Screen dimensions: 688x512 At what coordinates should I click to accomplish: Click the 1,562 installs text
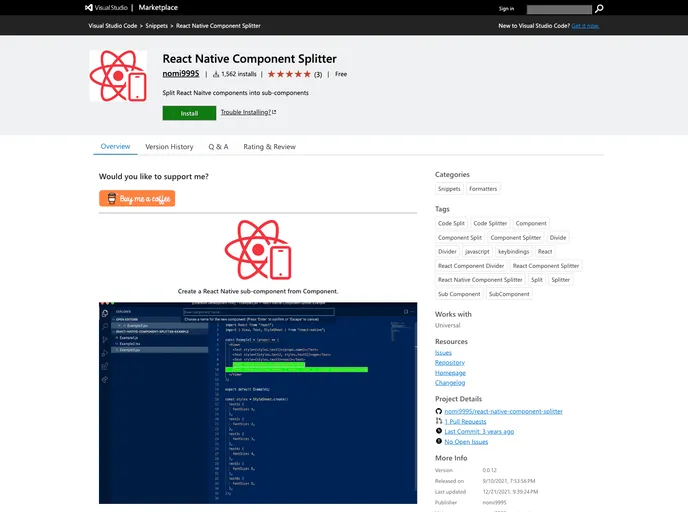(239, 74)
